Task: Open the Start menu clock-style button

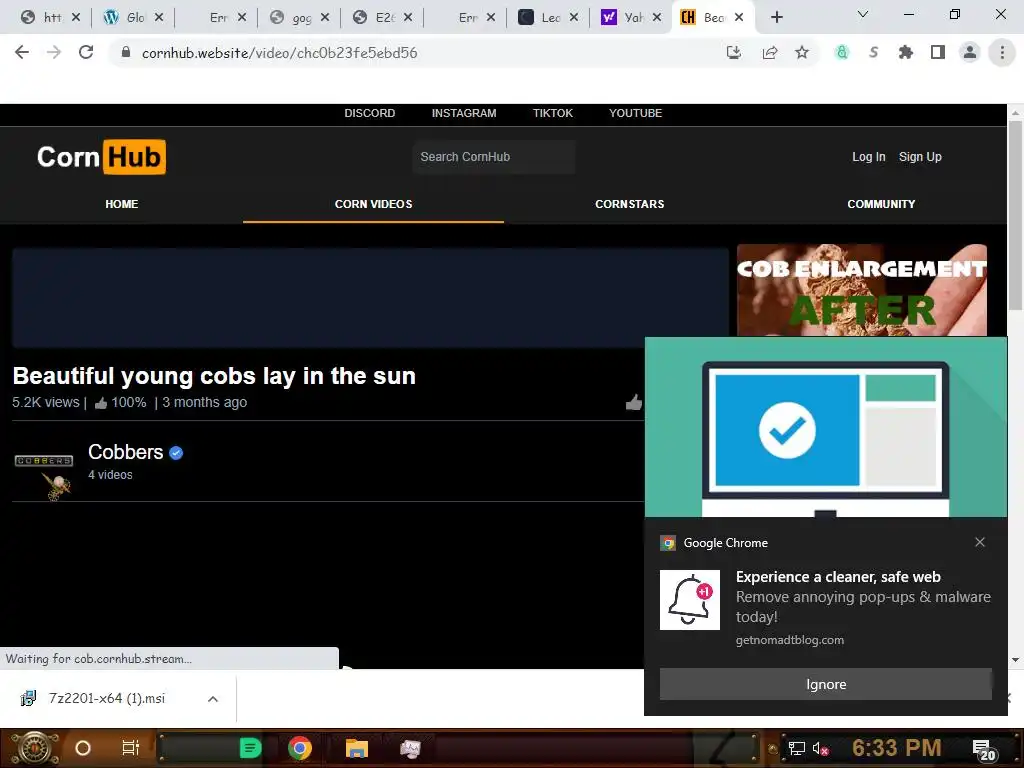Action: (34, 748)
